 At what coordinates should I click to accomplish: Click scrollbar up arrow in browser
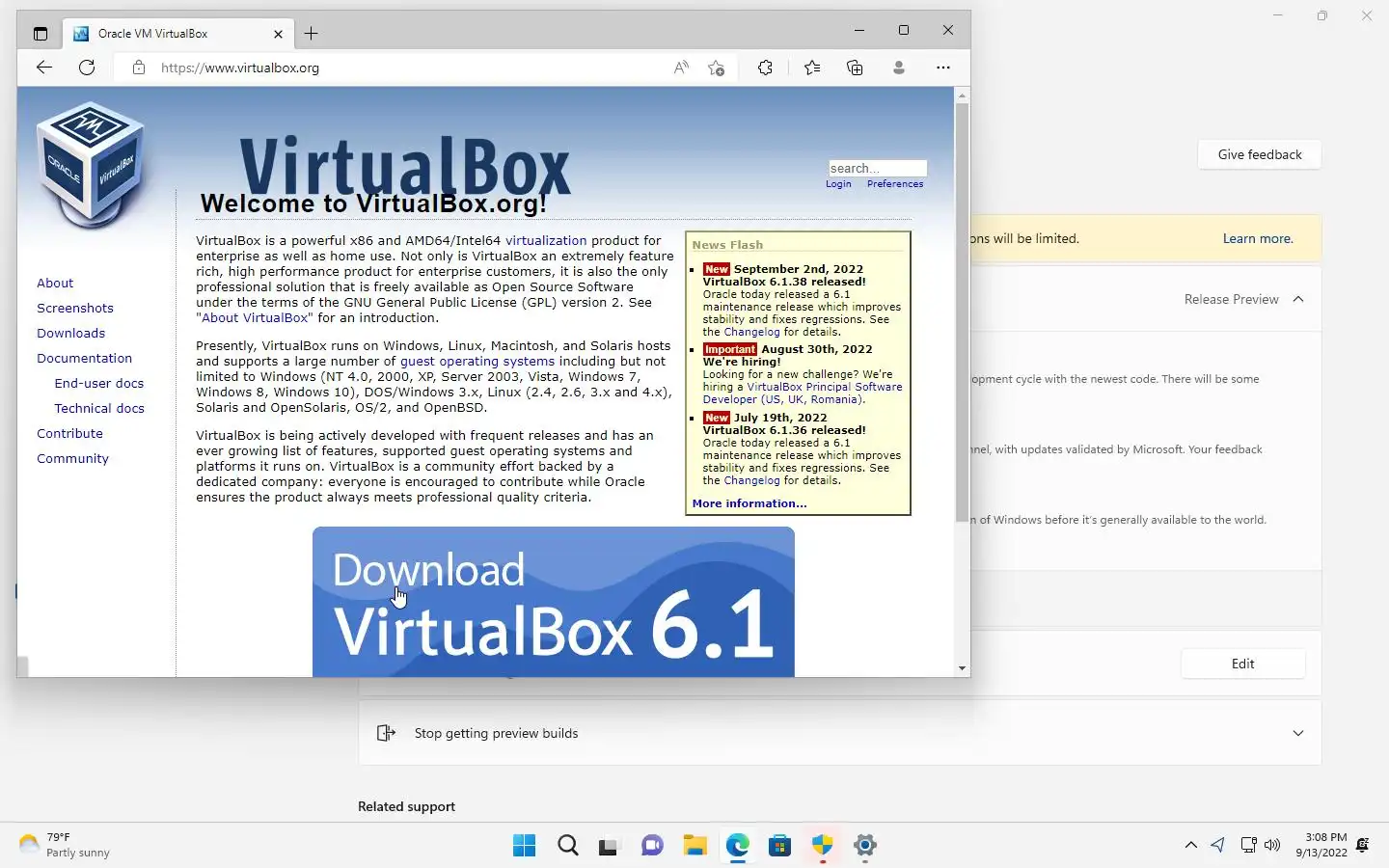pos(962,95)
